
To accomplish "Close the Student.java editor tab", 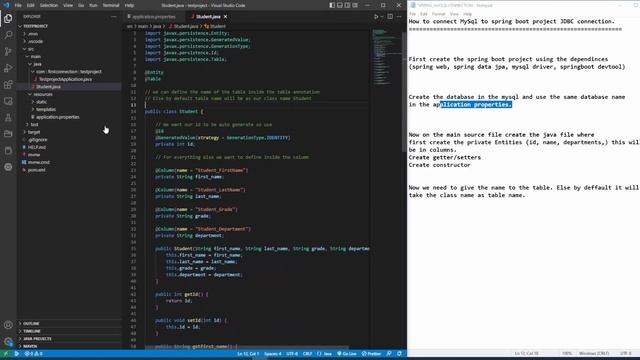I will click(x=225, y=17).
